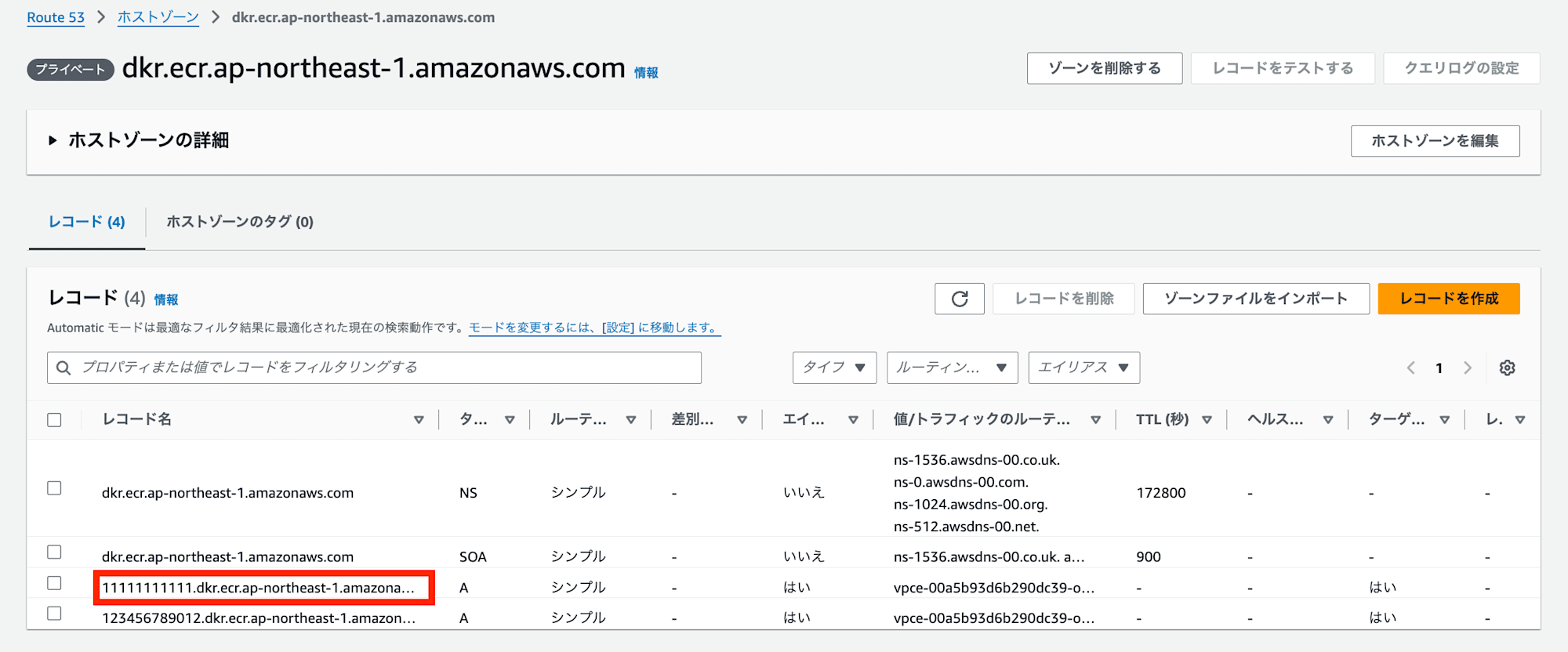
Task: Click the レコードを削除 button
Action: 1064,299
